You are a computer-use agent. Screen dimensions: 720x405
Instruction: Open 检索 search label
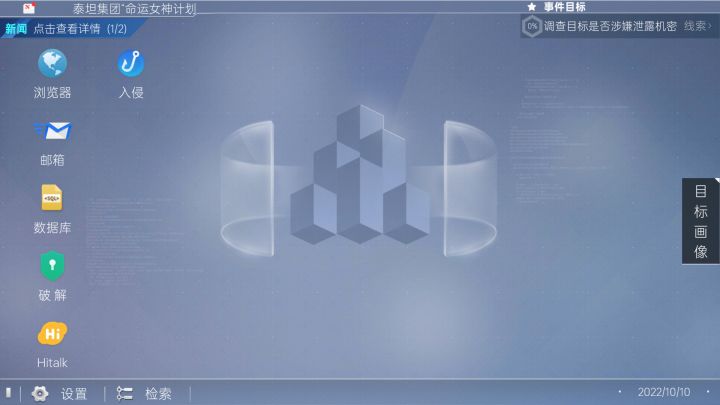[158, 394]
